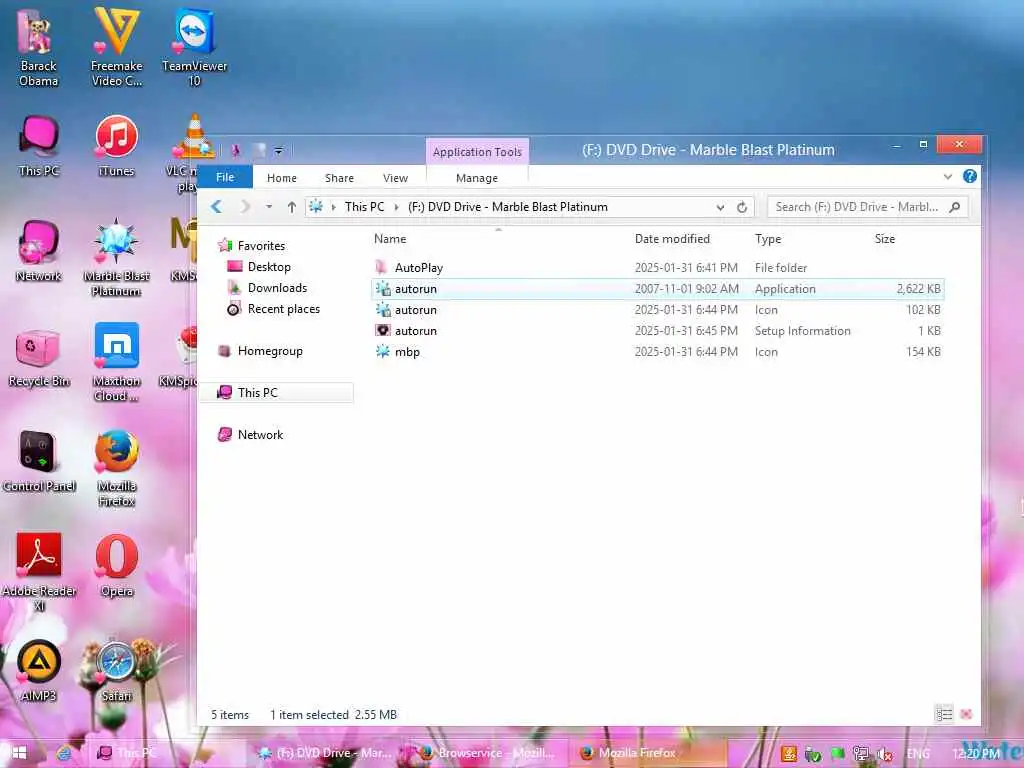Switch to the Home ribbon tab
The height and width of the screenshot is (768, 1024).
pyautogui.click(x=281, y=178)
